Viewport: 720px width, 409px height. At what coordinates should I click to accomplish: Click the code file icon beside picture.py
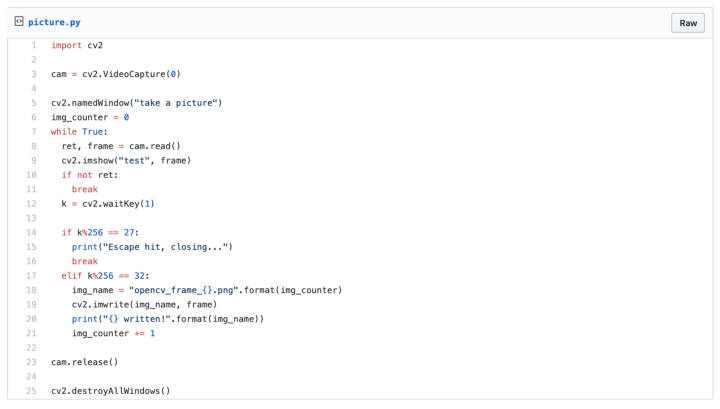click(19, 21)
